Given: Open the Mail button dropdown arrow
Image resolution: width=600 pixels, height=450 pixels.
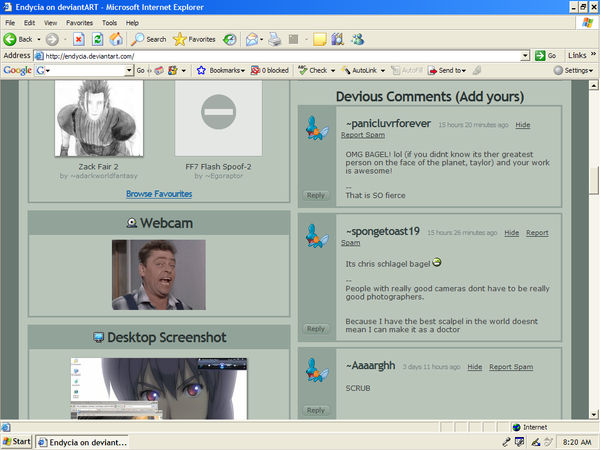Looking at the screenshot, I should tap(262, 39).
